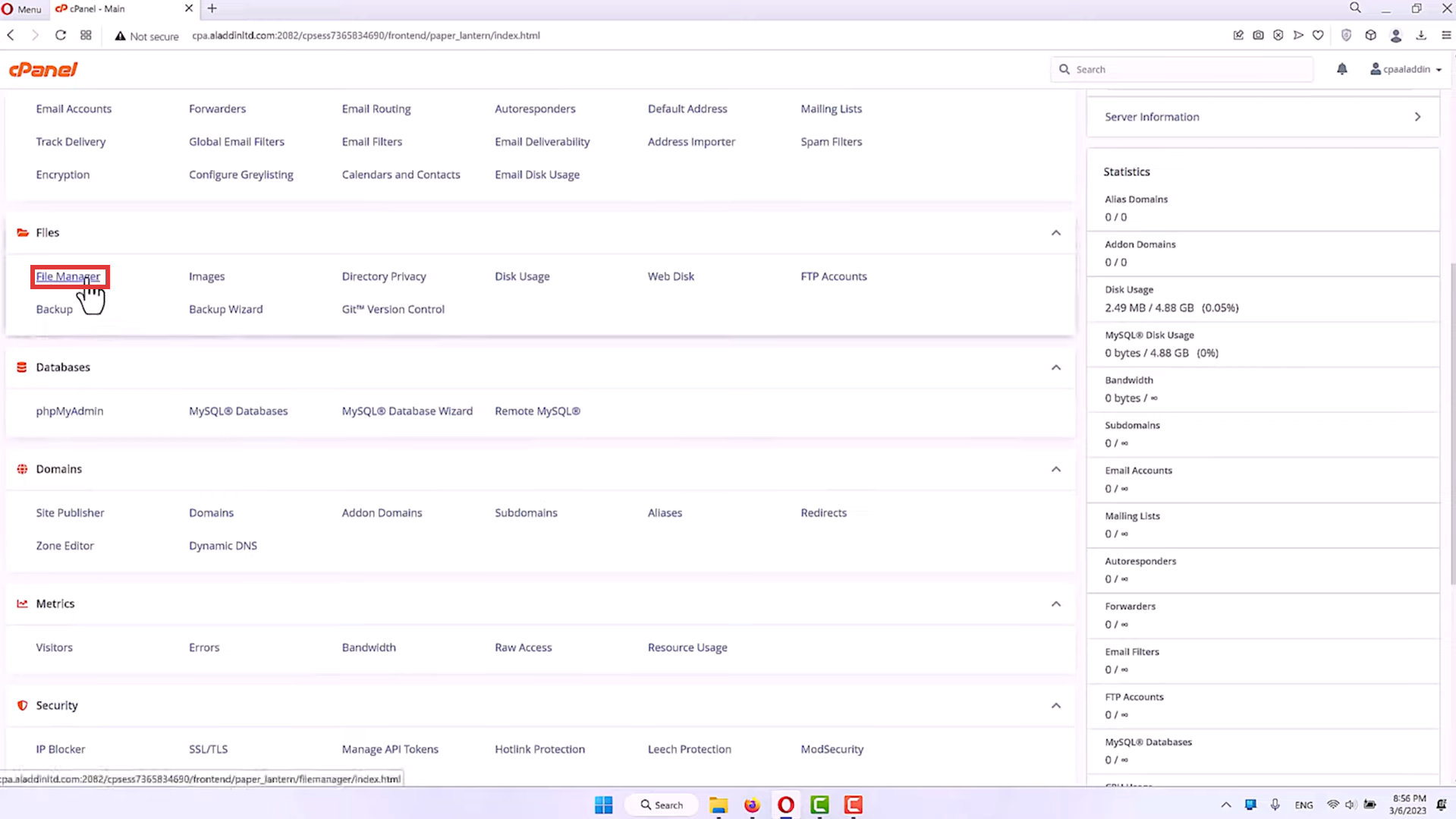This screenshot has width=1456, height=819.
Task: Click the Opera taskbar icon
Action: [x=786, y=805]
